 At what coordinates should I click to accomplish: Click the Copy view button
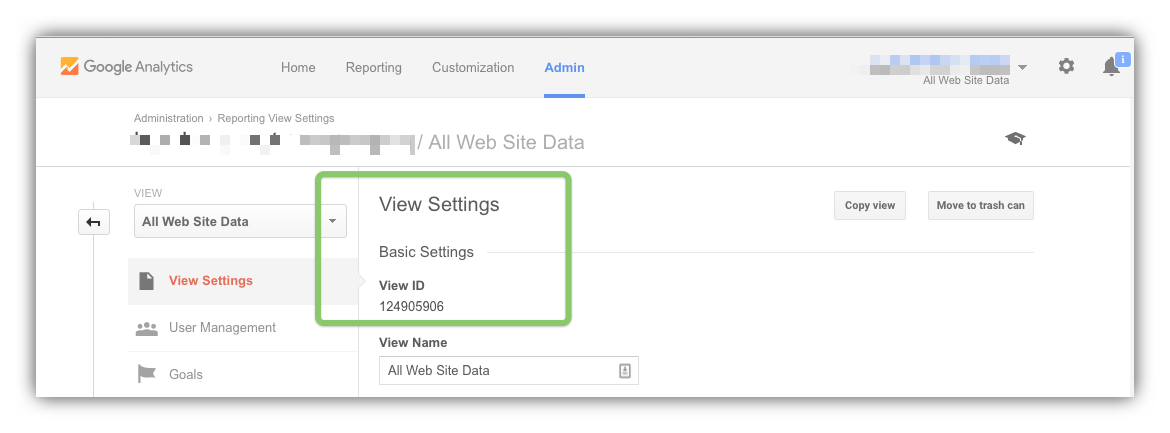870,205
